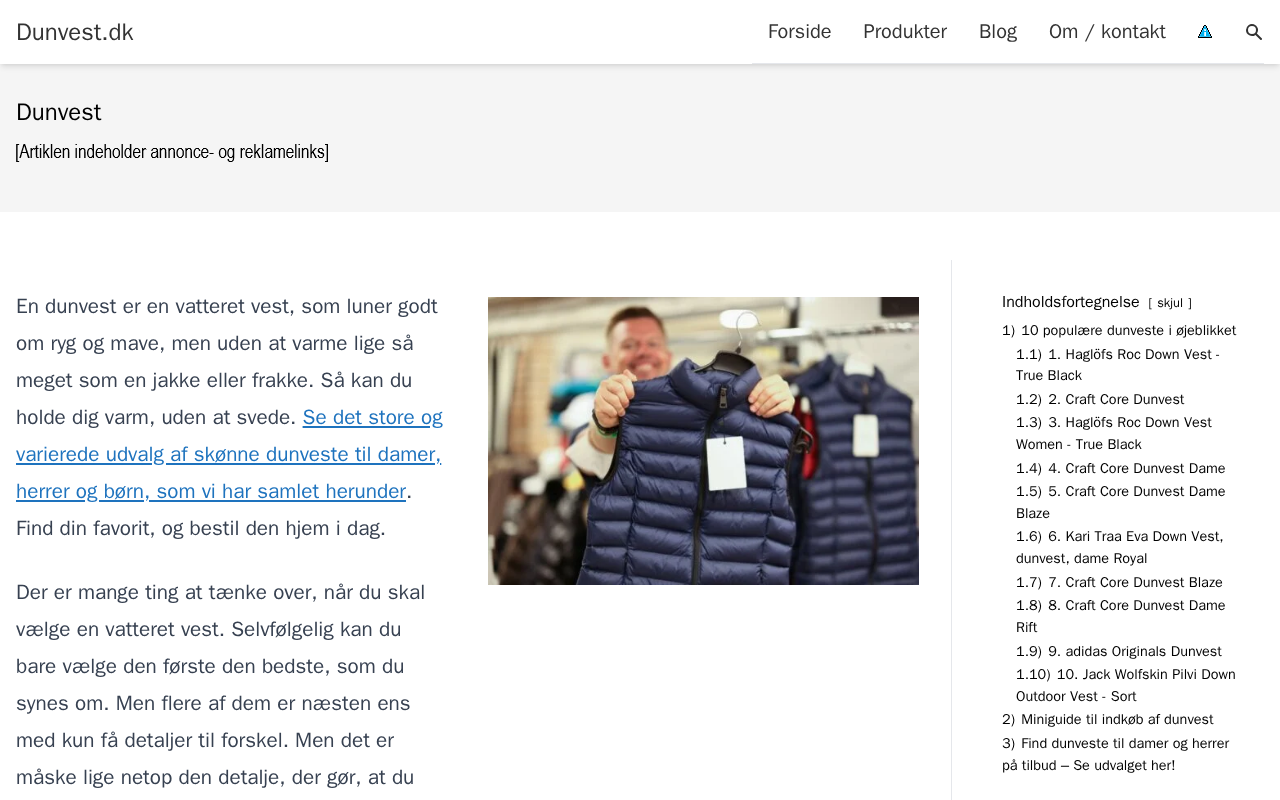Jump to Jack Wolfskin Pilvi Down entry
Viewport: 1280px width, 800px height.
1126,686
